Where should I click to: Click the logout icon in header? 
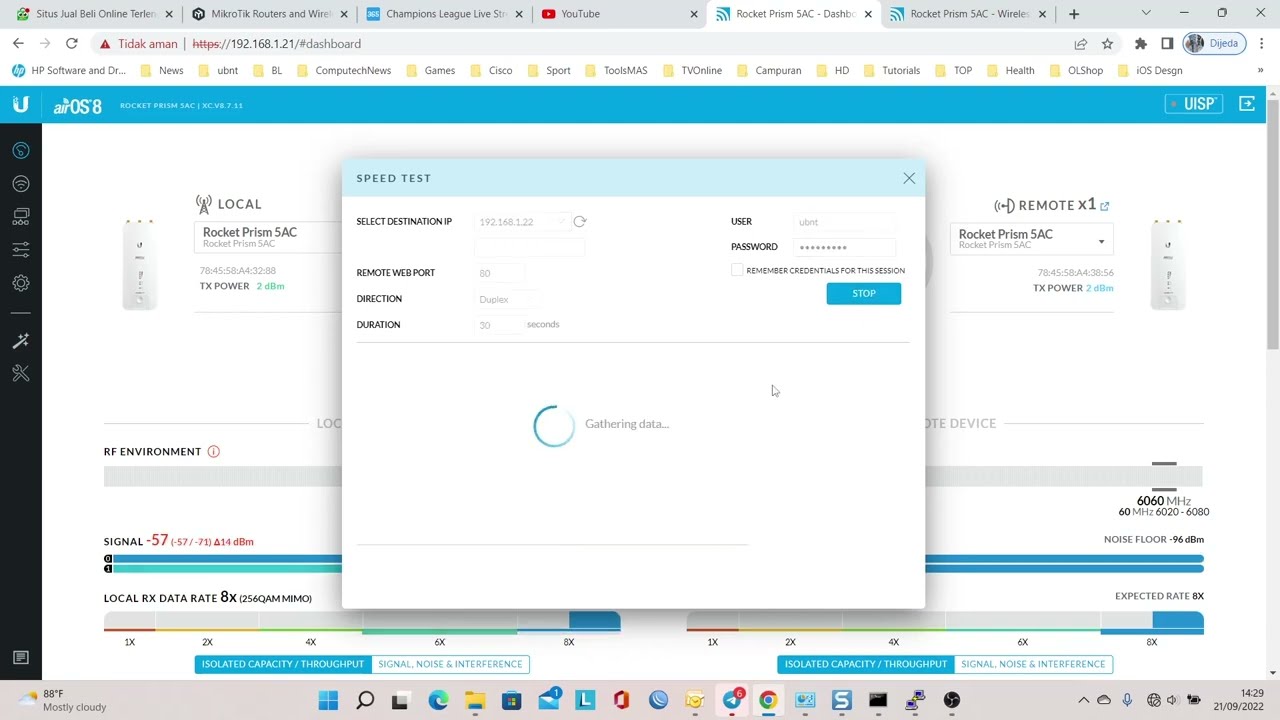tap(1247, 104)
